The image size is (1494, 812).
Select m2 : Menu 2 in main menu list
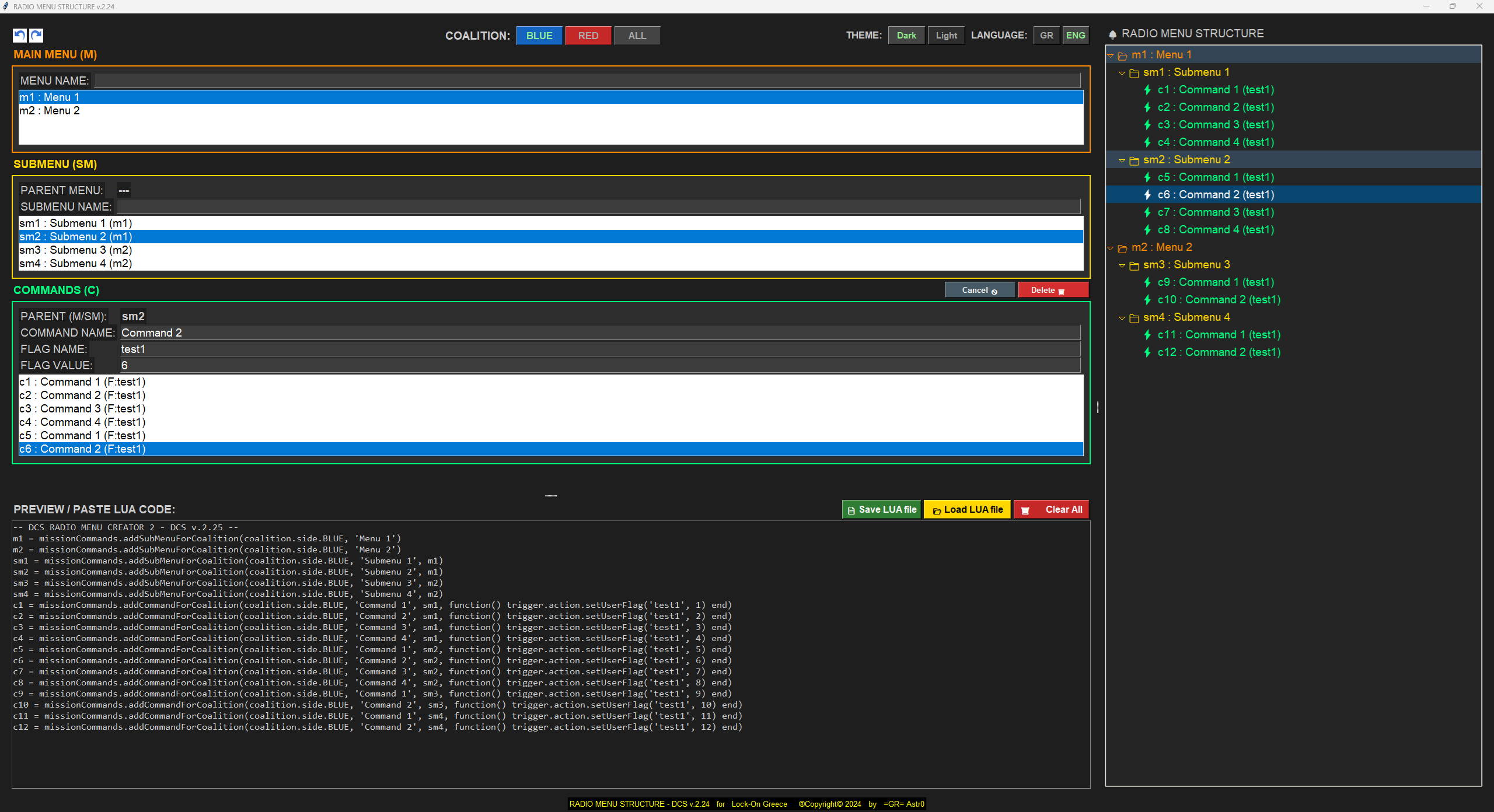(x=50, y=111)
